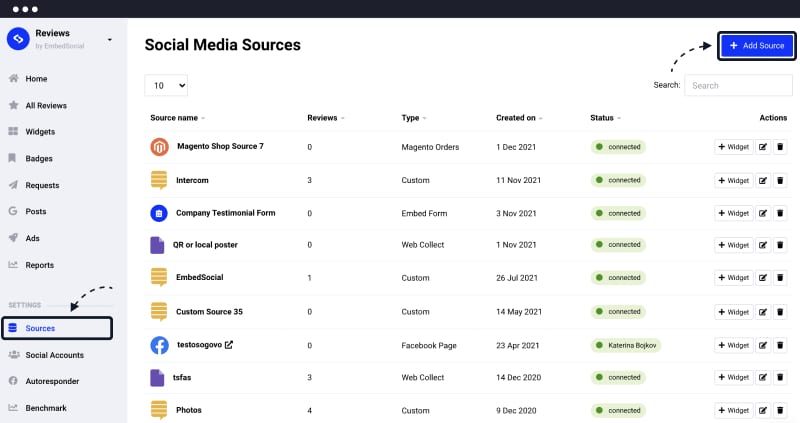Click the Search input field
Image resolution: width=800 pixels, height=423 pixels.
[738, 86]
